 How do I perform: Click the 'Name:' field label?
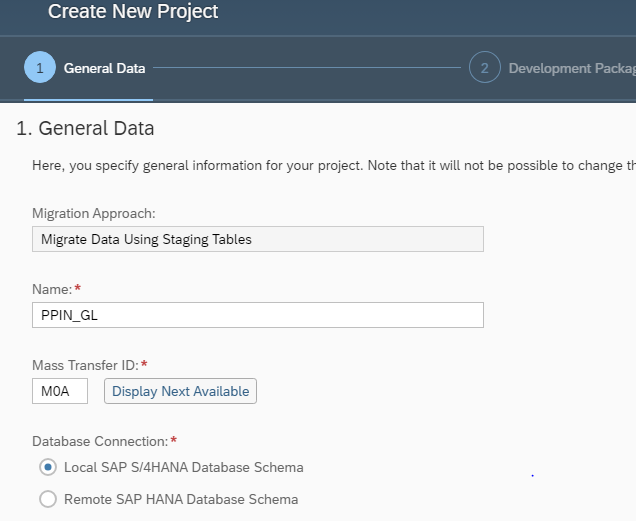click(52, 289)
